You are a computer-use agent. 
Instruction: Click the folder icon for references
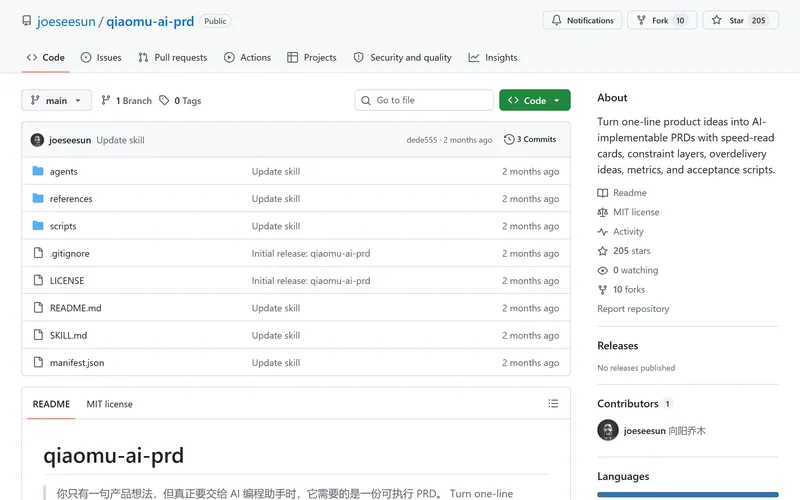(38, 198)
